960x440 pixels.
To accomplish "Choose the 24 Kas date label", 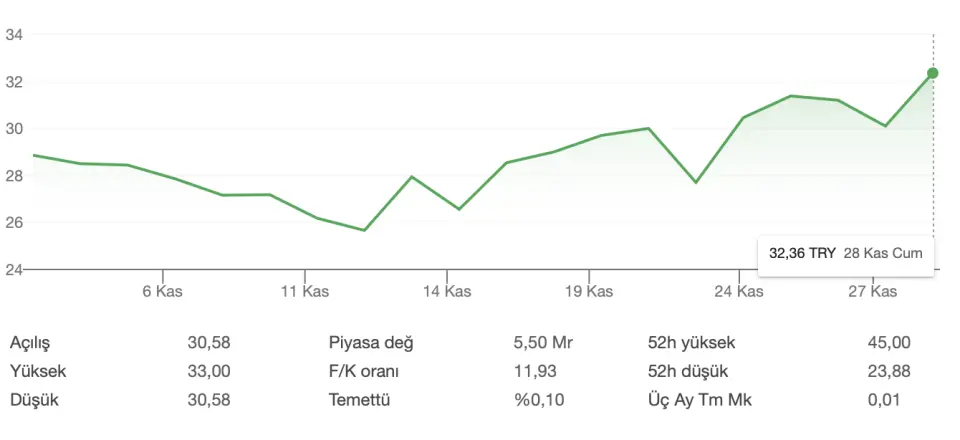I will [738, 292].
